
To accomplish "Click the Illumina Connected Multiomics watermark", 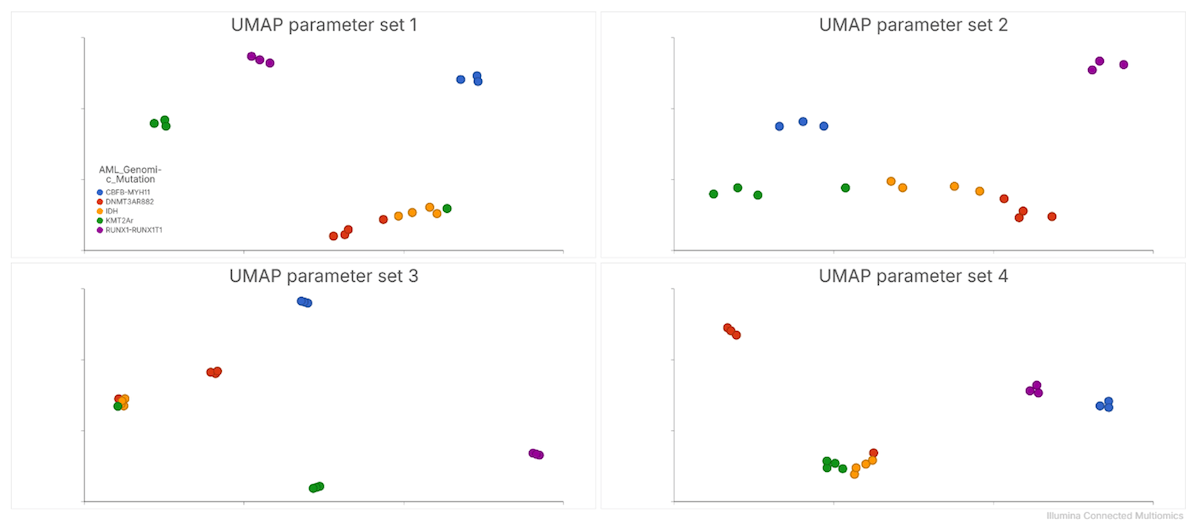I will coord(1114,516).
